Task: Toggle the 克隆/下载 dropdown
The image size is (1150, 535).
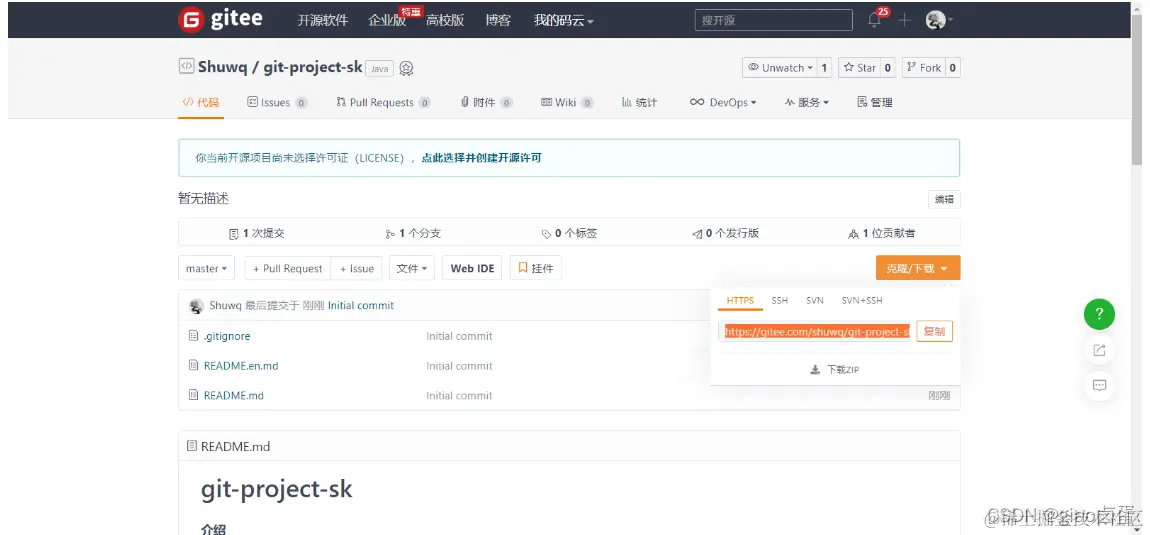Action: [918, 269]
